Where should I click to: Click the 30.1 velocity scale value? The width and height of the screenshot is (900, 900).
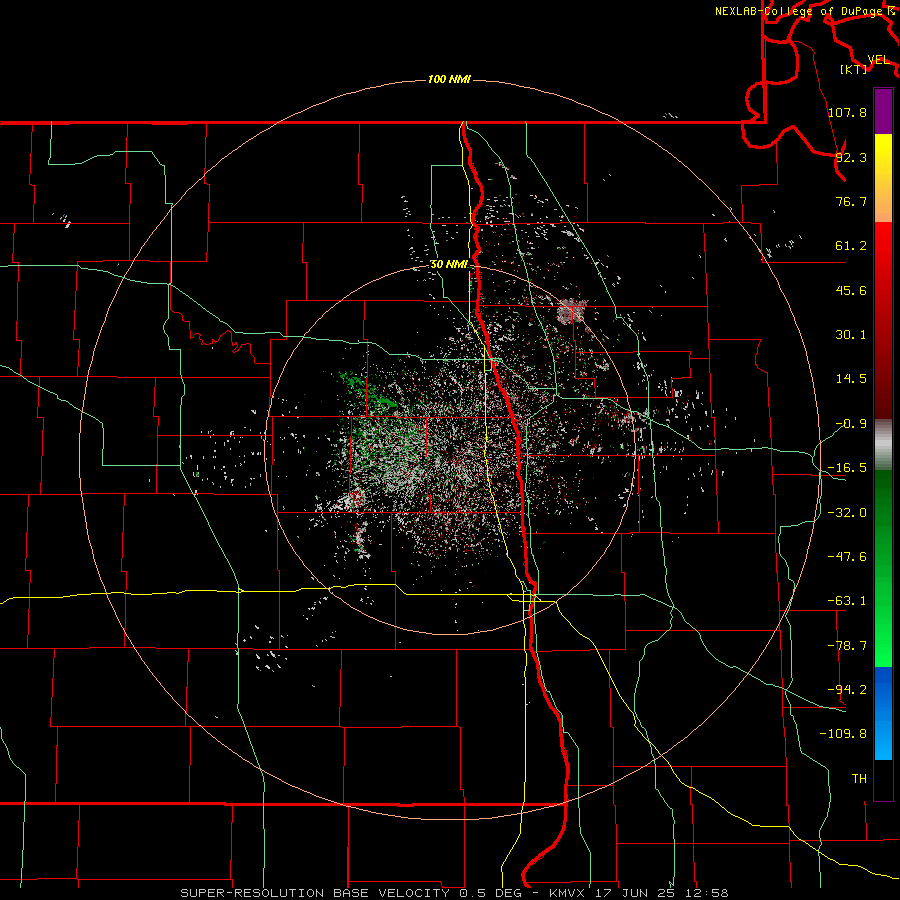point(851,335)
